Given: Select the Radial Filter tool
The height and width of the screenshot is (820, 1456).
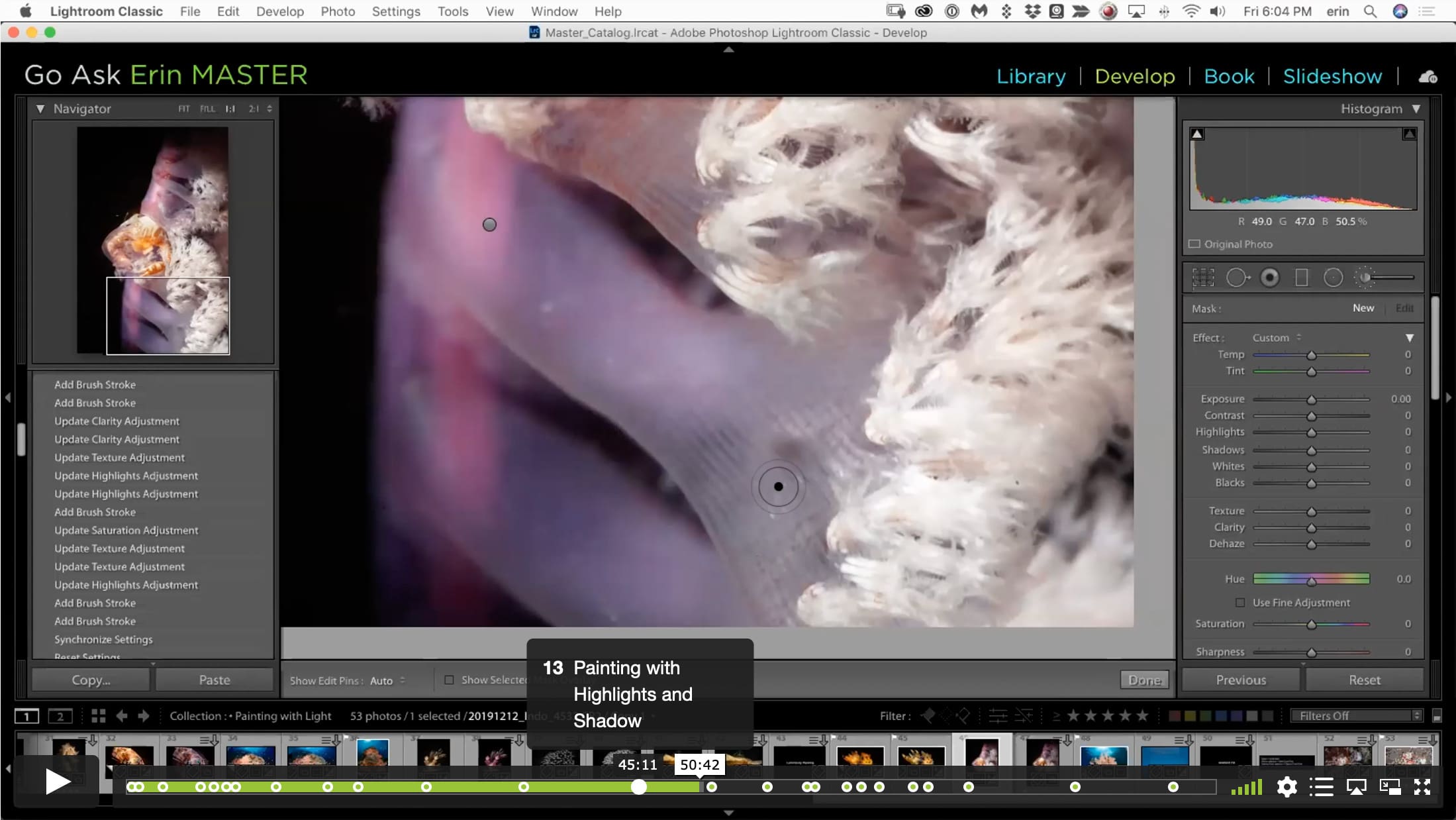Looking at the screenshot, I should tap(1333, 278).
